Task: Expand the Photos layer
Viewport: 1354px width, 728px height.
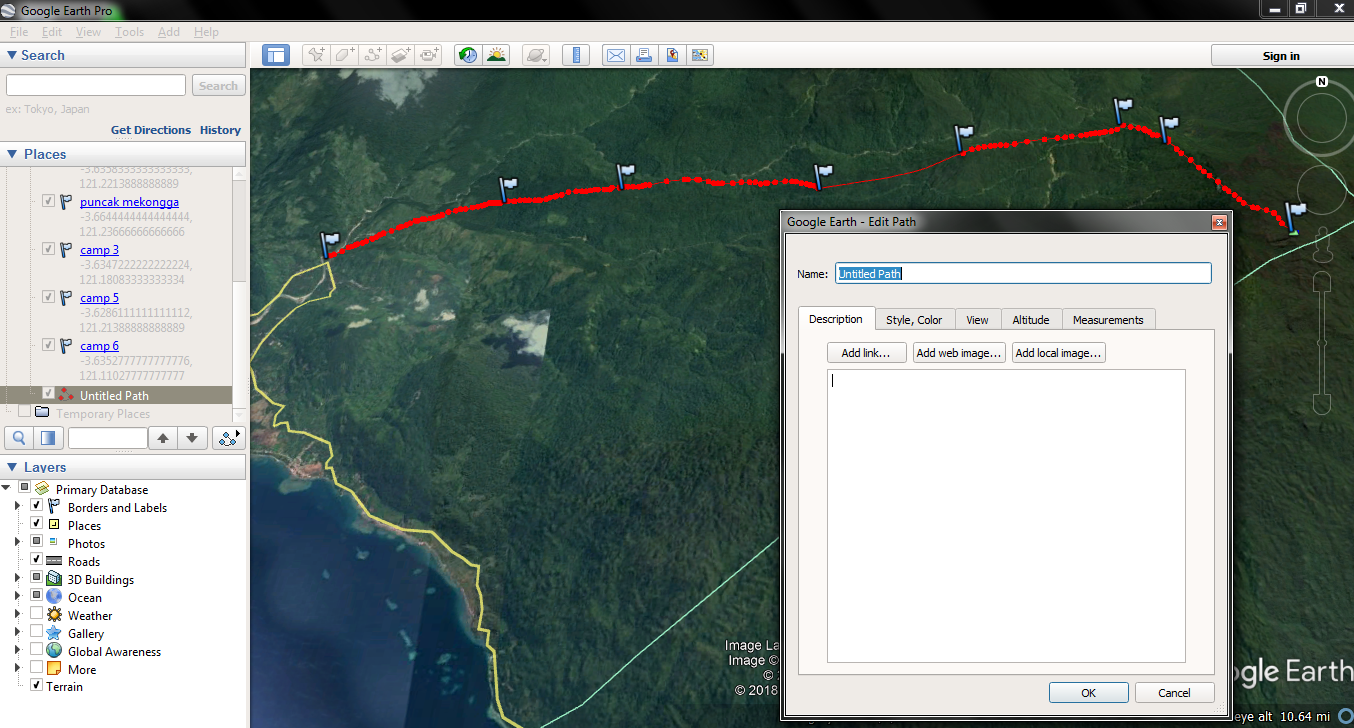Action: (18, 543)
